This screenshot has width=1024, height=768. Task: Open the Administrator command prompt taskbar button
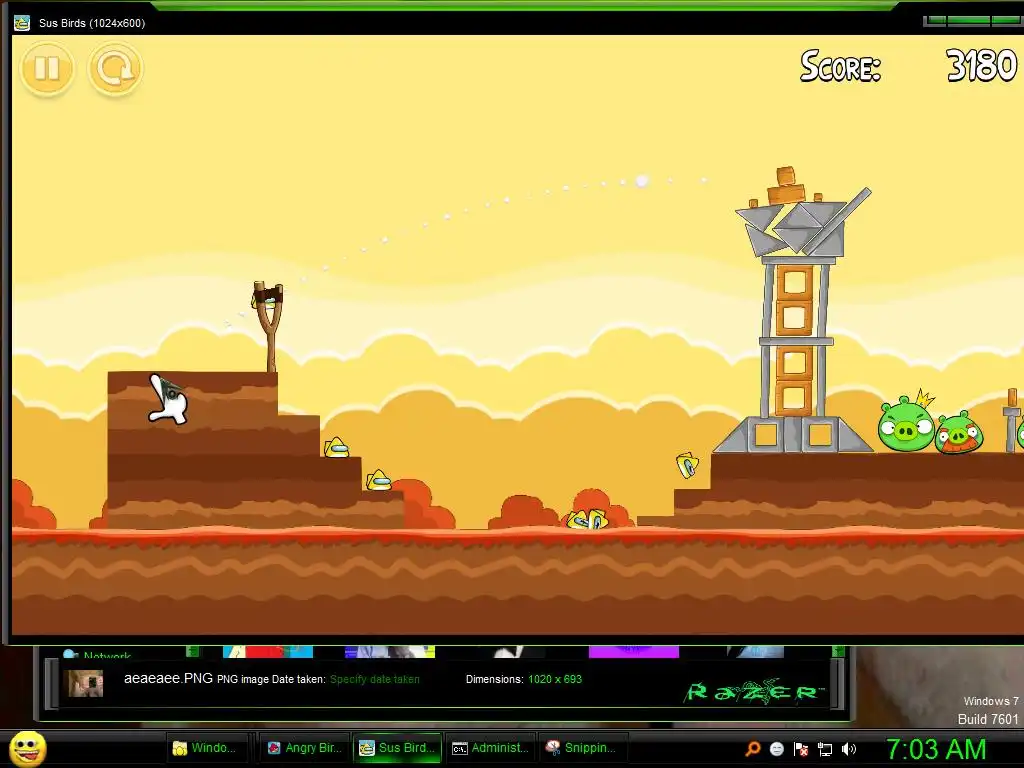491,748
